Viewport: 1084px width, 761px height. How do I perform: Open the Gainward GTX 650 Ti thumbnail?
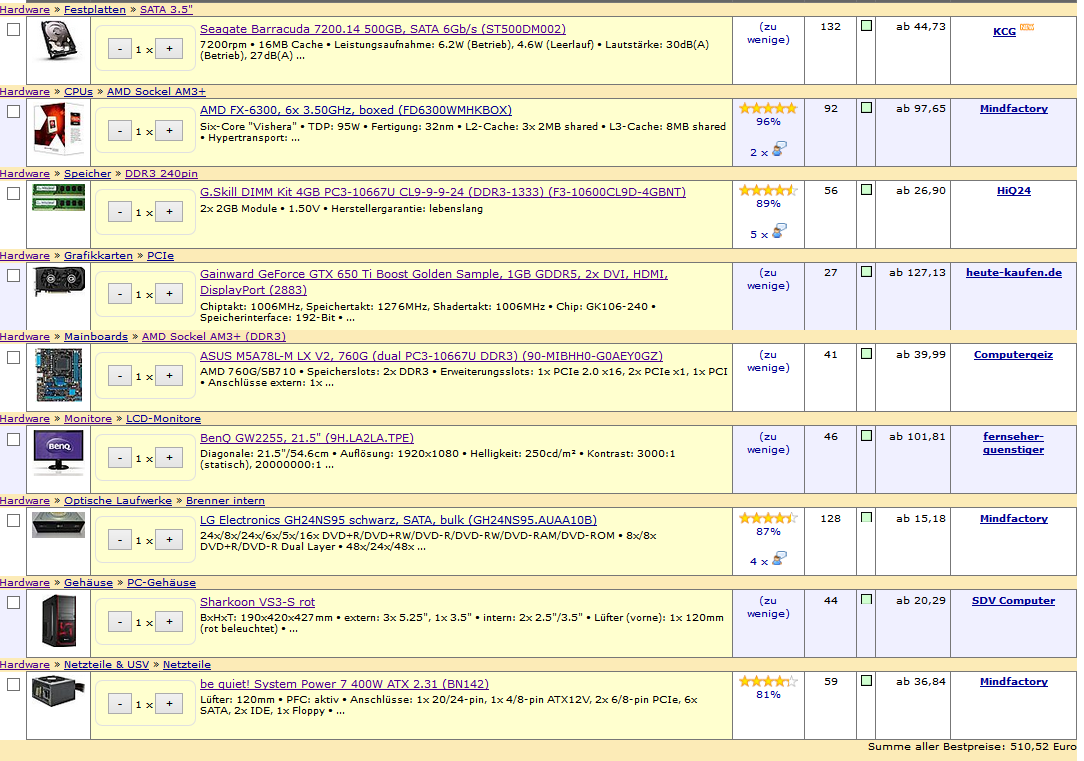click(x=59, y=281)
